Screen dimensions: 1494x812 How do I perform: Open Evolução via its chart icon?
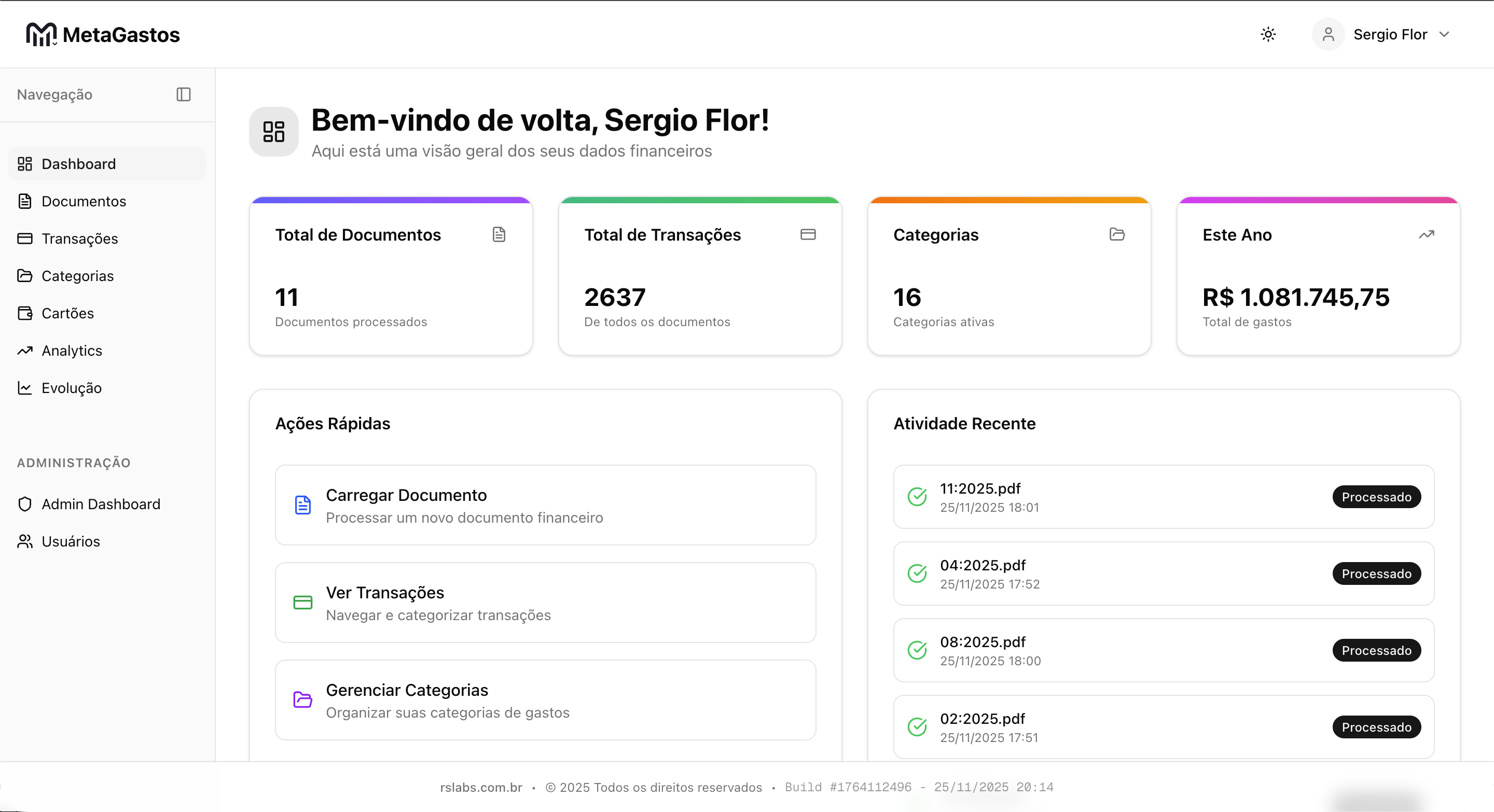24,388
